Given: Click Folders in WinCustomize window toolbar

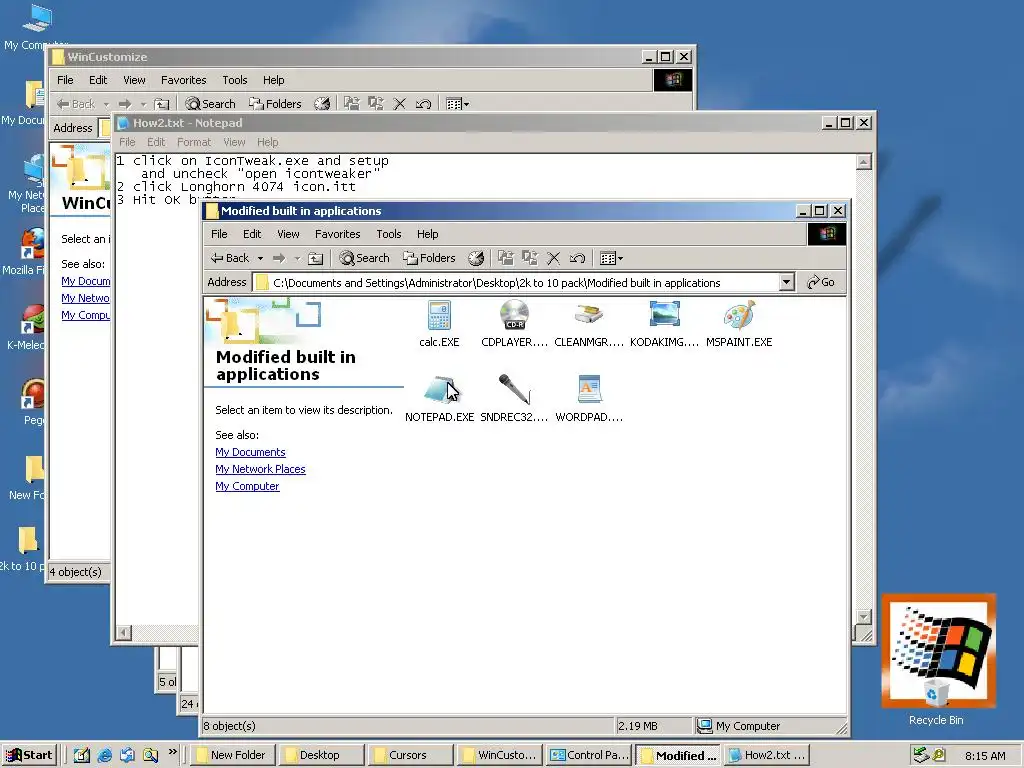Looking at the screenshot, I should pos(275,104).
